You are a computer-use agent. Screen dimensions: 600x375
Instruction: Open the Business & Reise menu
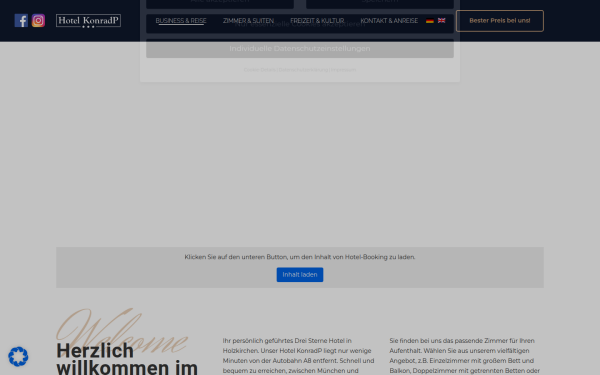pyautogui.click(x=181, y=21)
